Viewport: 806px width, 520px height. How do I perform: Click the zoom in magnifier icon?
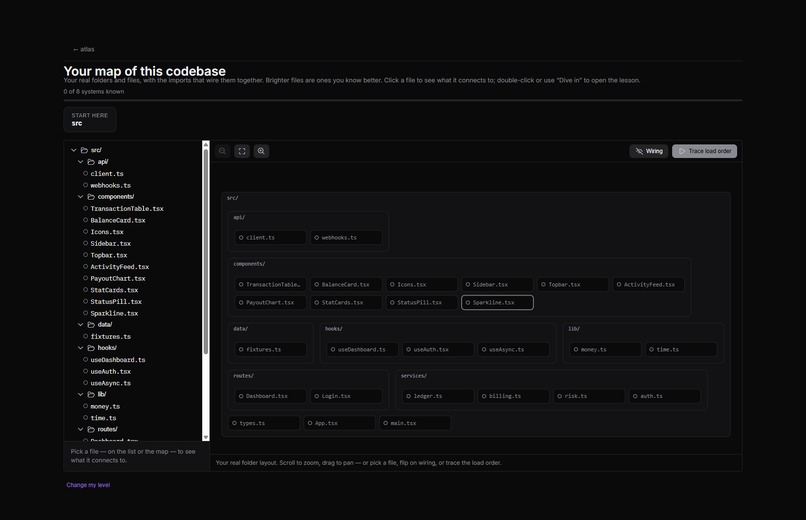tap(261, 151)
